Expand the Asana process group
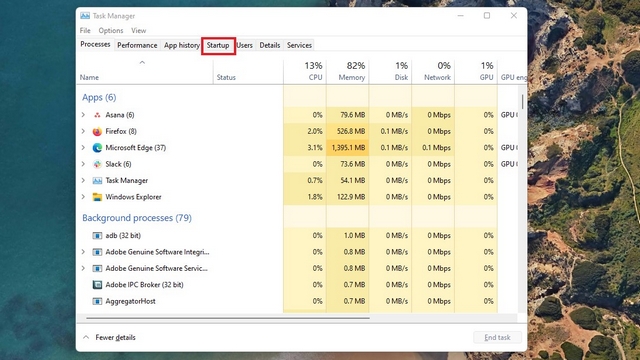This screenshot has width=640, height=360. (x=83, y=115)
